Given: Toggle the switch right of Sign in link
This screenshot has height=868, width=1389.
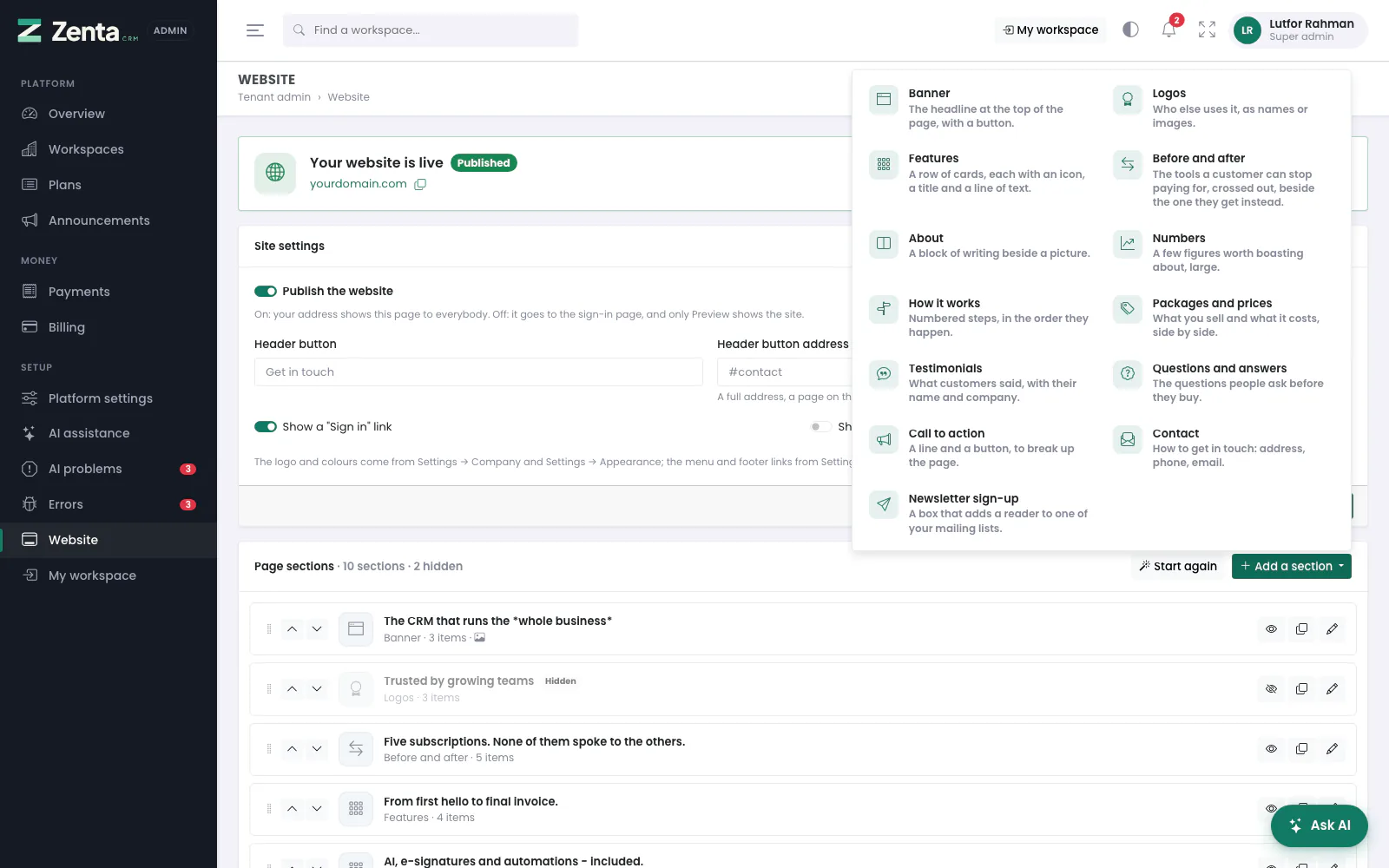Looking at the screenshot, I should click(820, 427).
